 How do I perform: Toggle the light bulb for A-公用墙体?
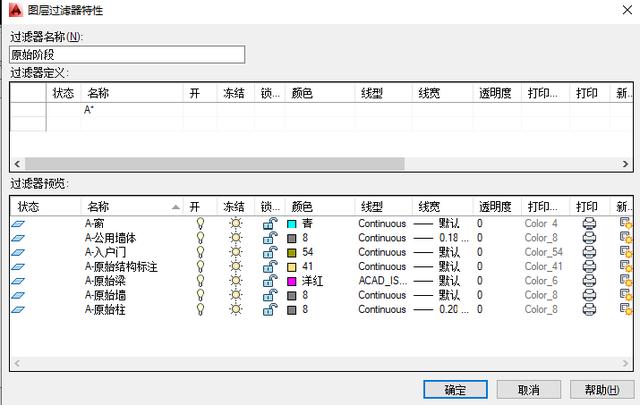coord(200,238)
